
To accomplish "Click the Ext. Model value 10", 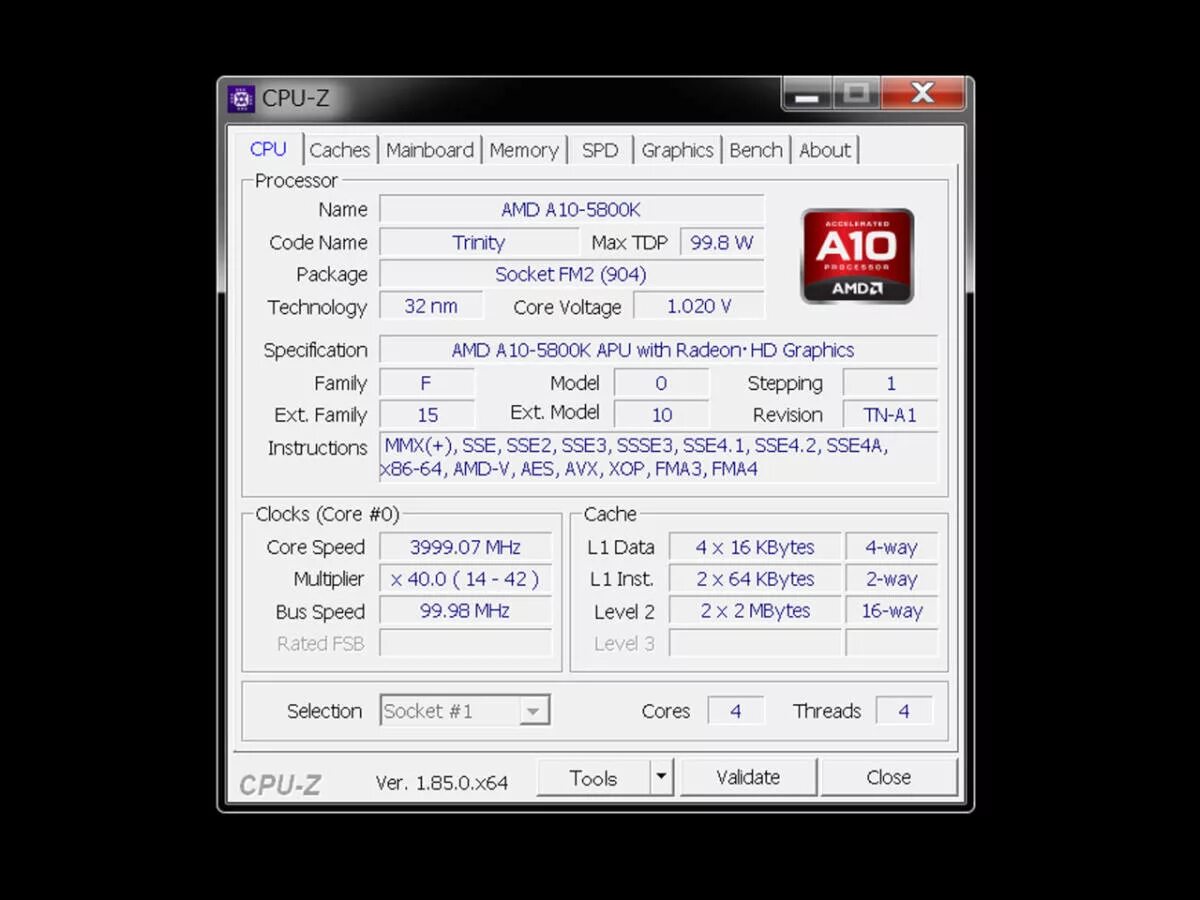I will [661, 415].
